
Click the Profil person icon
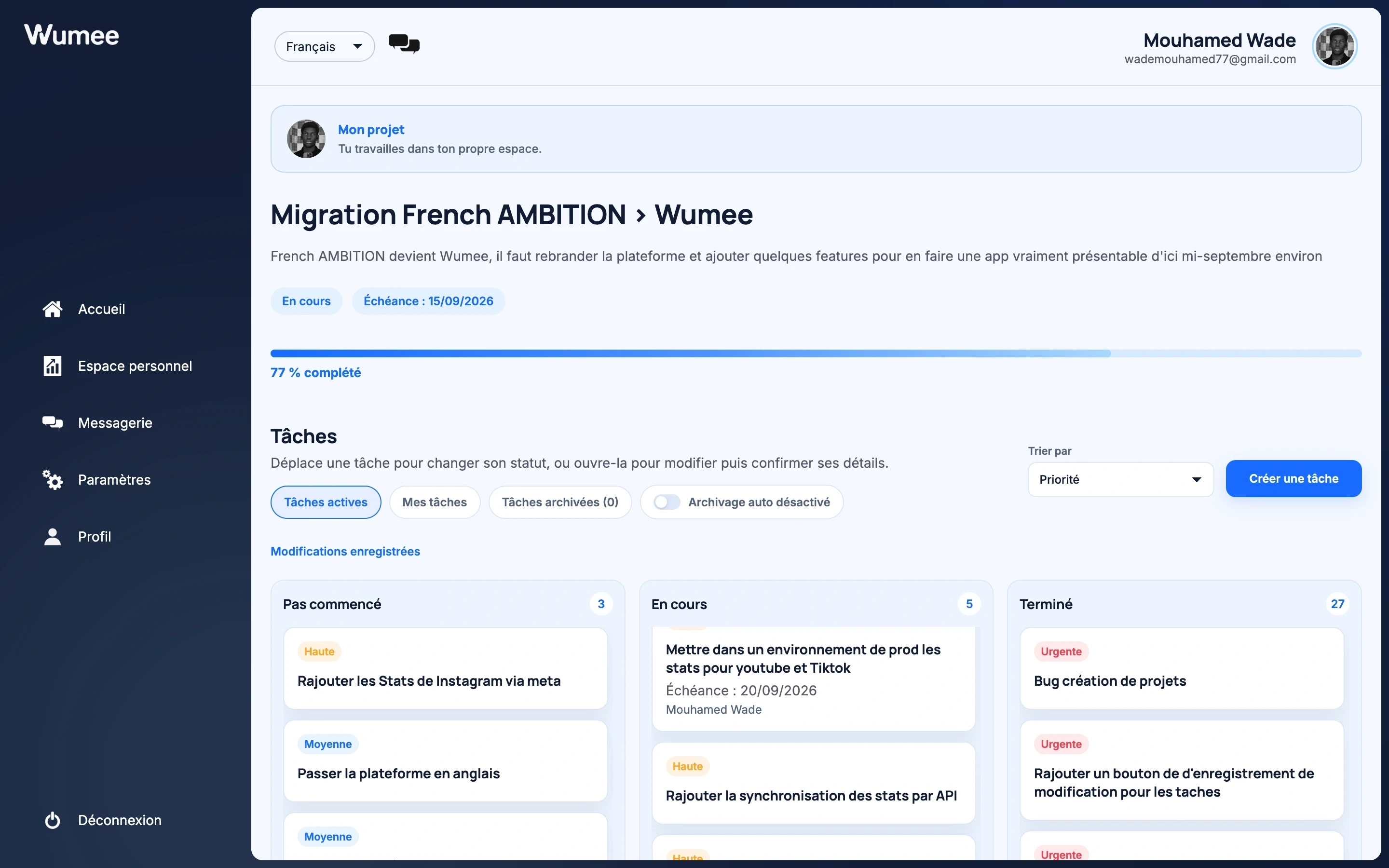coord(52,536)
